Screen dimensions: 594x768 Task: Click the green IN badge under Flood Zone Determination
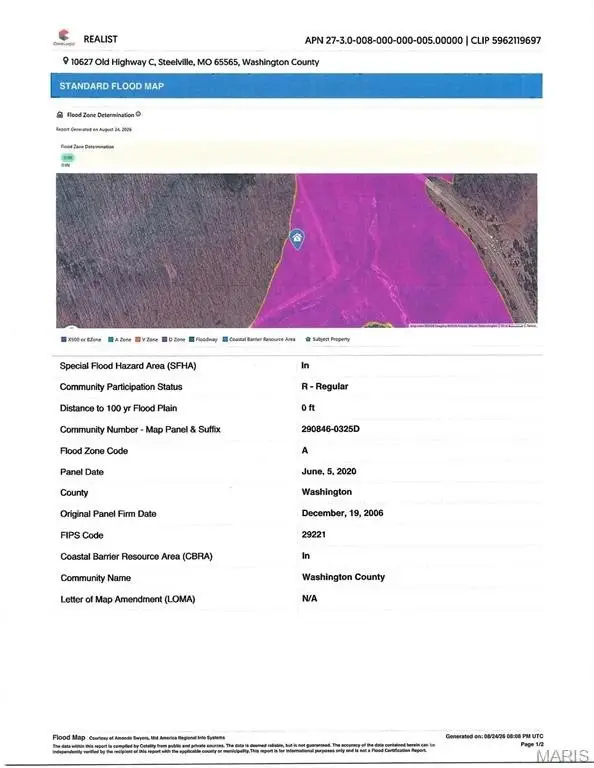(67, 158)
